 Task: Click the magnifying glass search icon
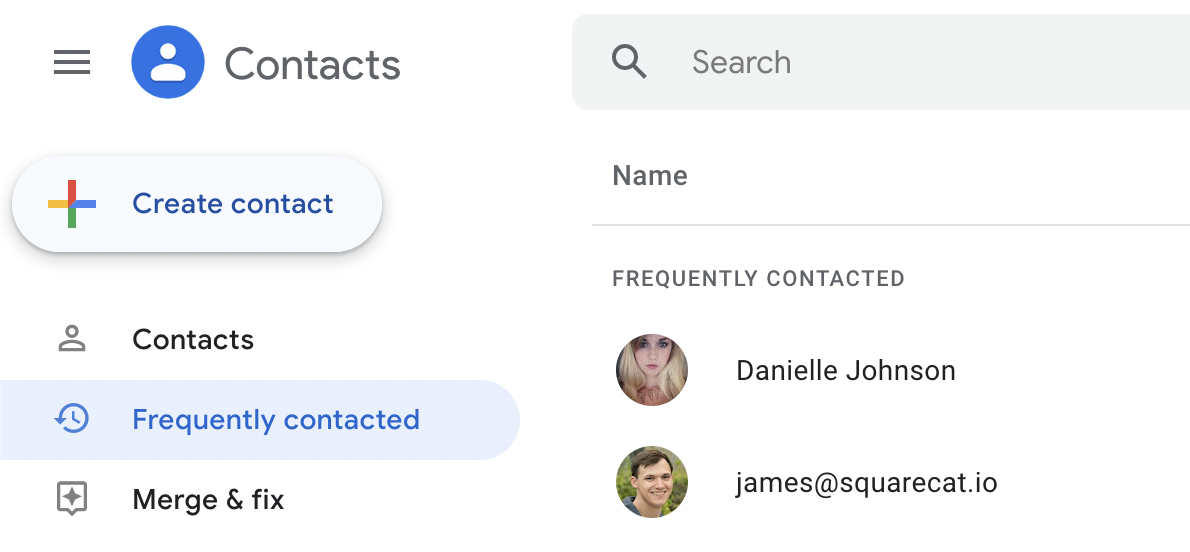tap(630, 62)
